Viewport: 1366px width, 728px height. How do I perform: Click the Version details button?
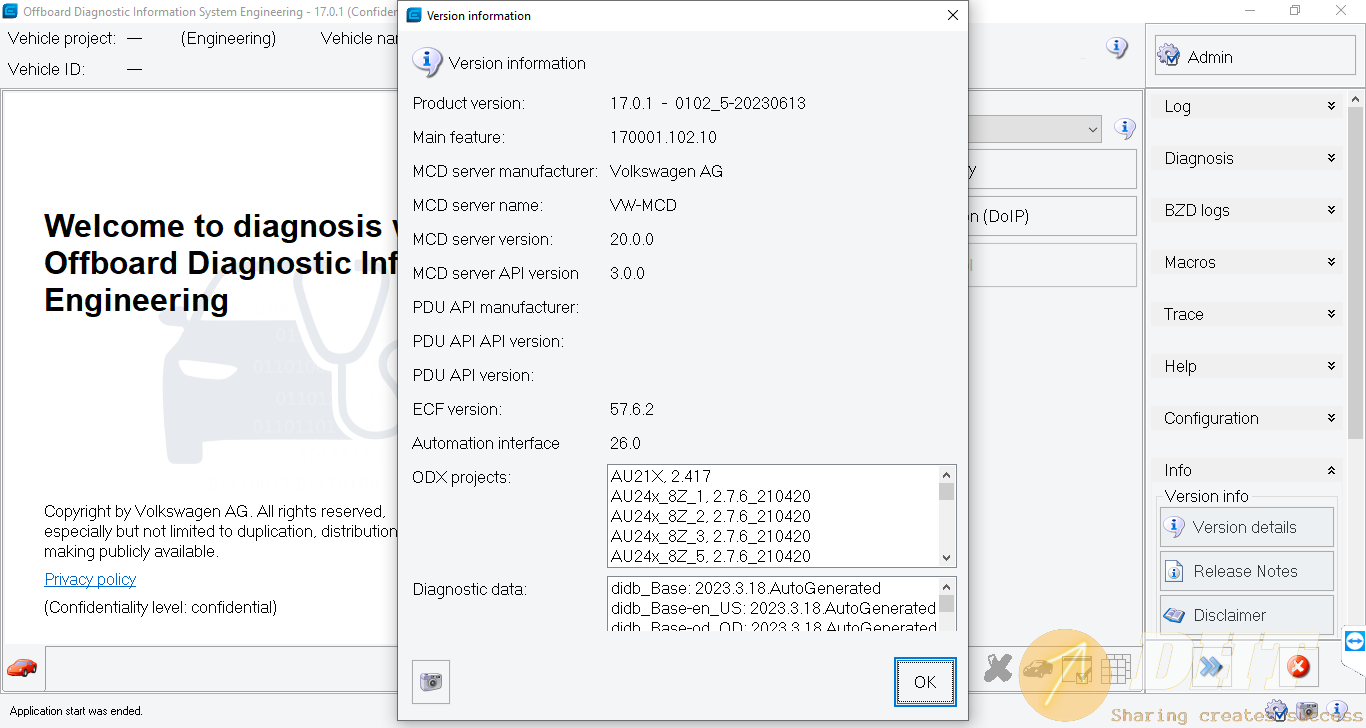coord(1246,527)
